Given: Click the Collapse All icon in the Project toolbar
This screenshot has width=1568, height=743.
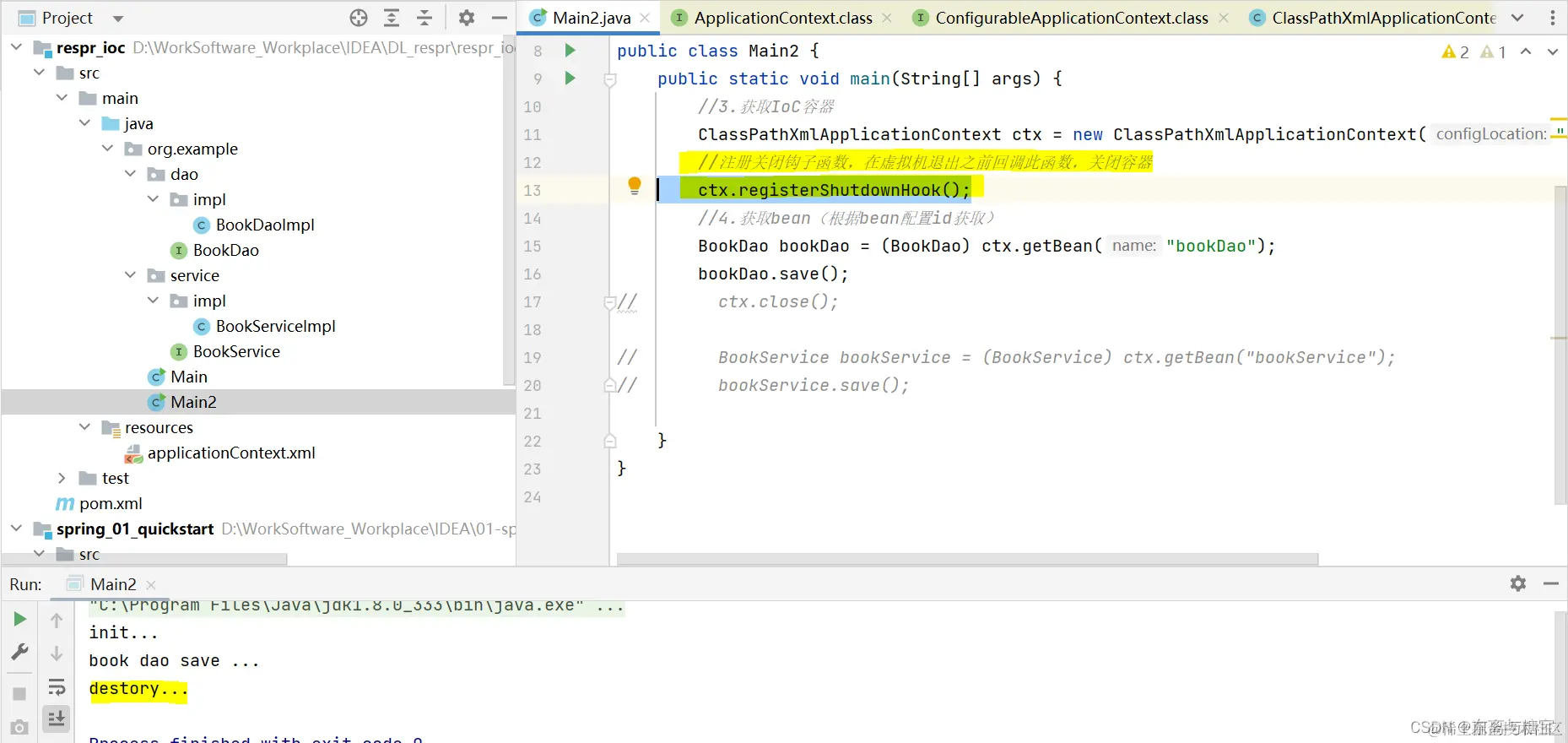Looking at the screenshot, I should click(424, 18).
